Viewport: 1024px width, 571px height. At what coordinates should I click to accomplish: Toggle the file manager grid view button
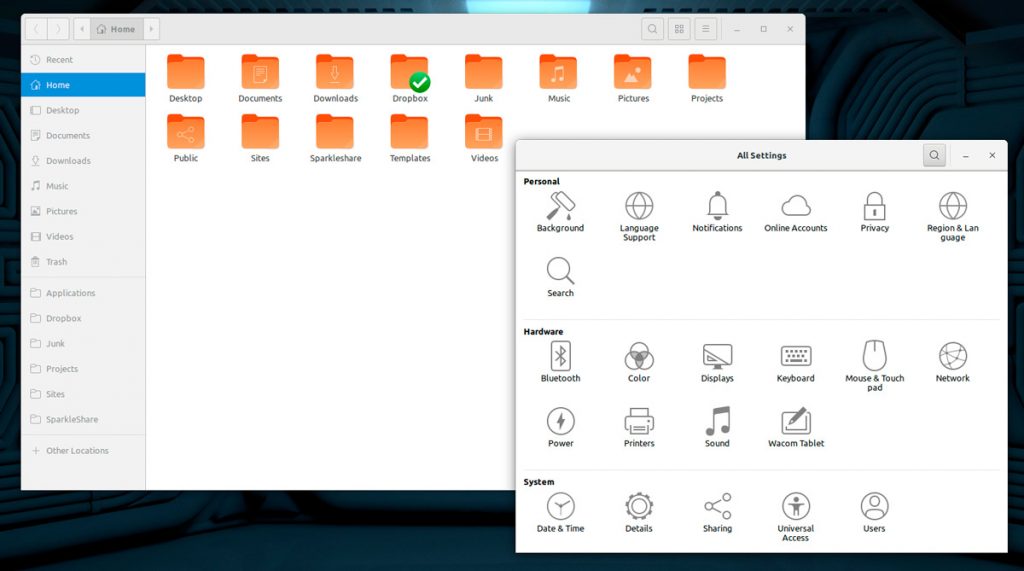coord(680,29)
